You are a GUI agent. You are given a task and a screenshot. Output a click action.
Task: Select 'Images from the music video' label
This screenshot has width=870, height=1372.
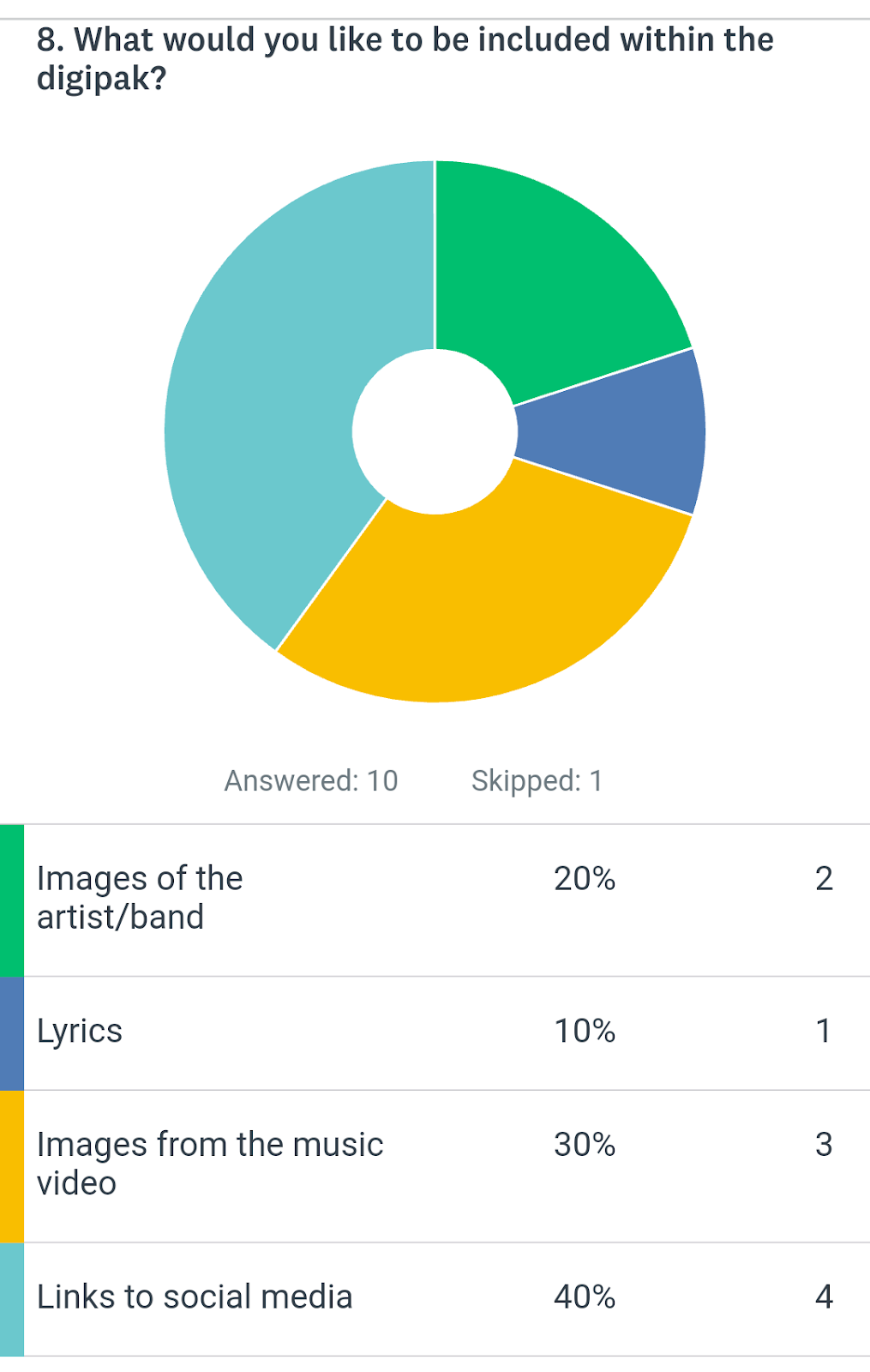(x=210, y=1164)
